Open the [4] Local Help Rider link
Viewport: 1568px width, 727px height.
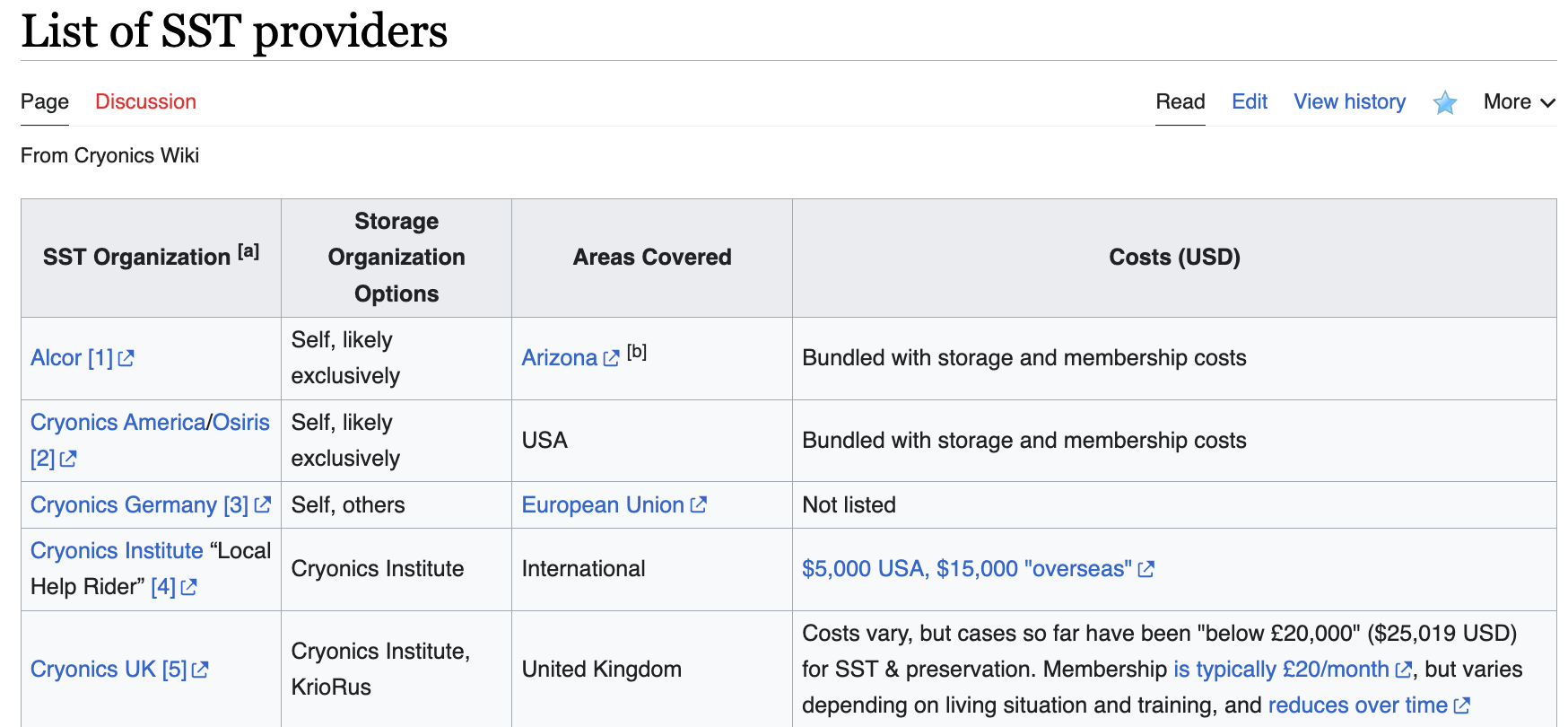pyautogui.click(x=174, y=587)
